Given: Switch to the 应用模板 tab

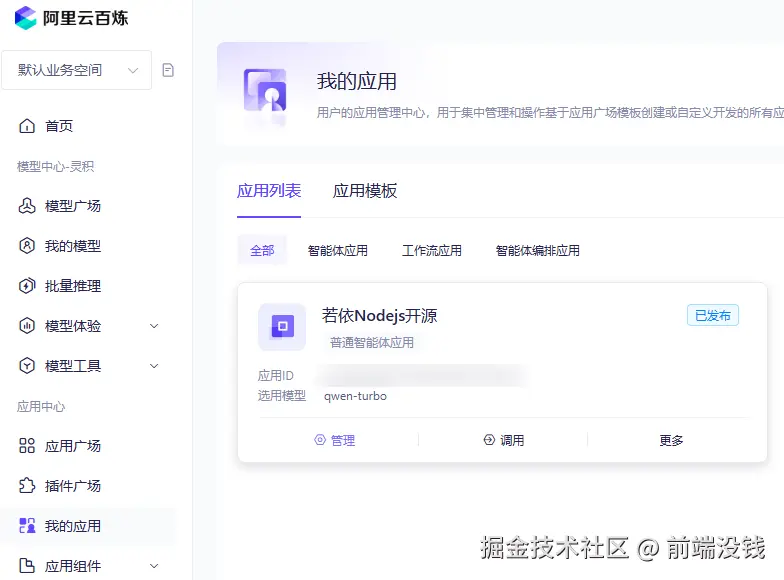Looking at the screenshot, I should (365, 191).
